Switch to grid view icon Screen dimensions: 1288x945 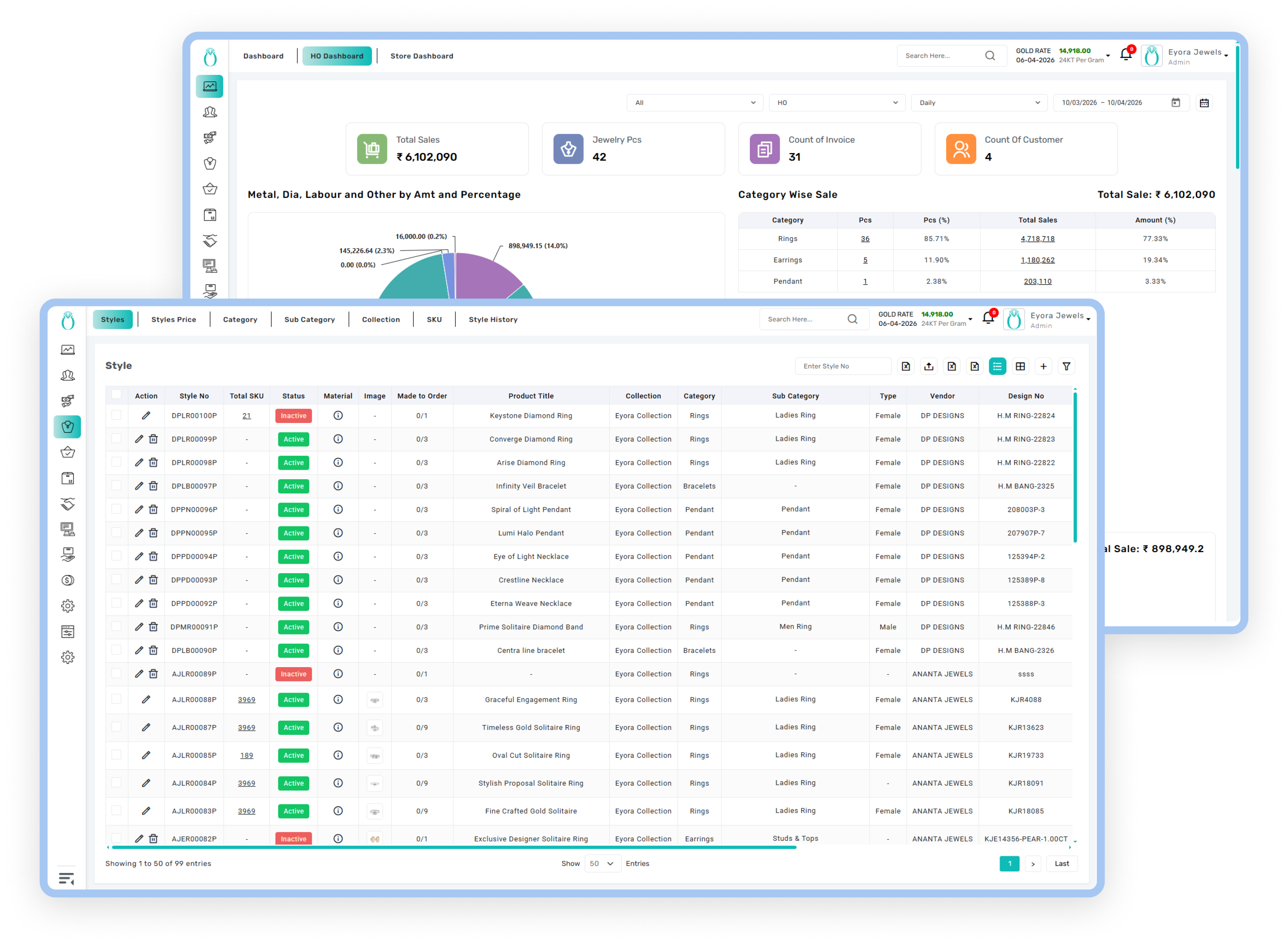(1020, 366)
